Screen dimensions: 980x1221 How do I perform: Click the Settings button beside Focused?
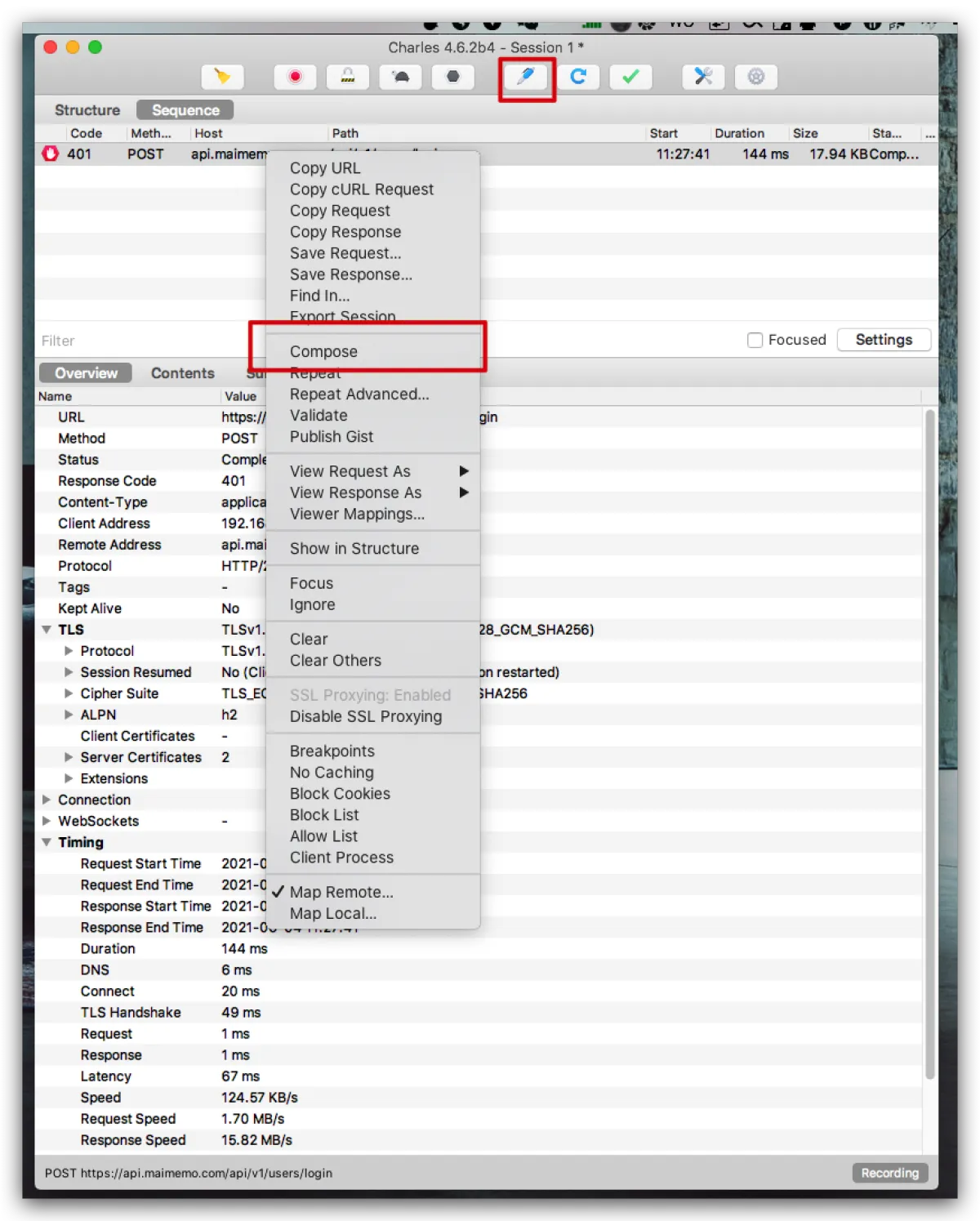pyautogui.click(x=884, y=340)
